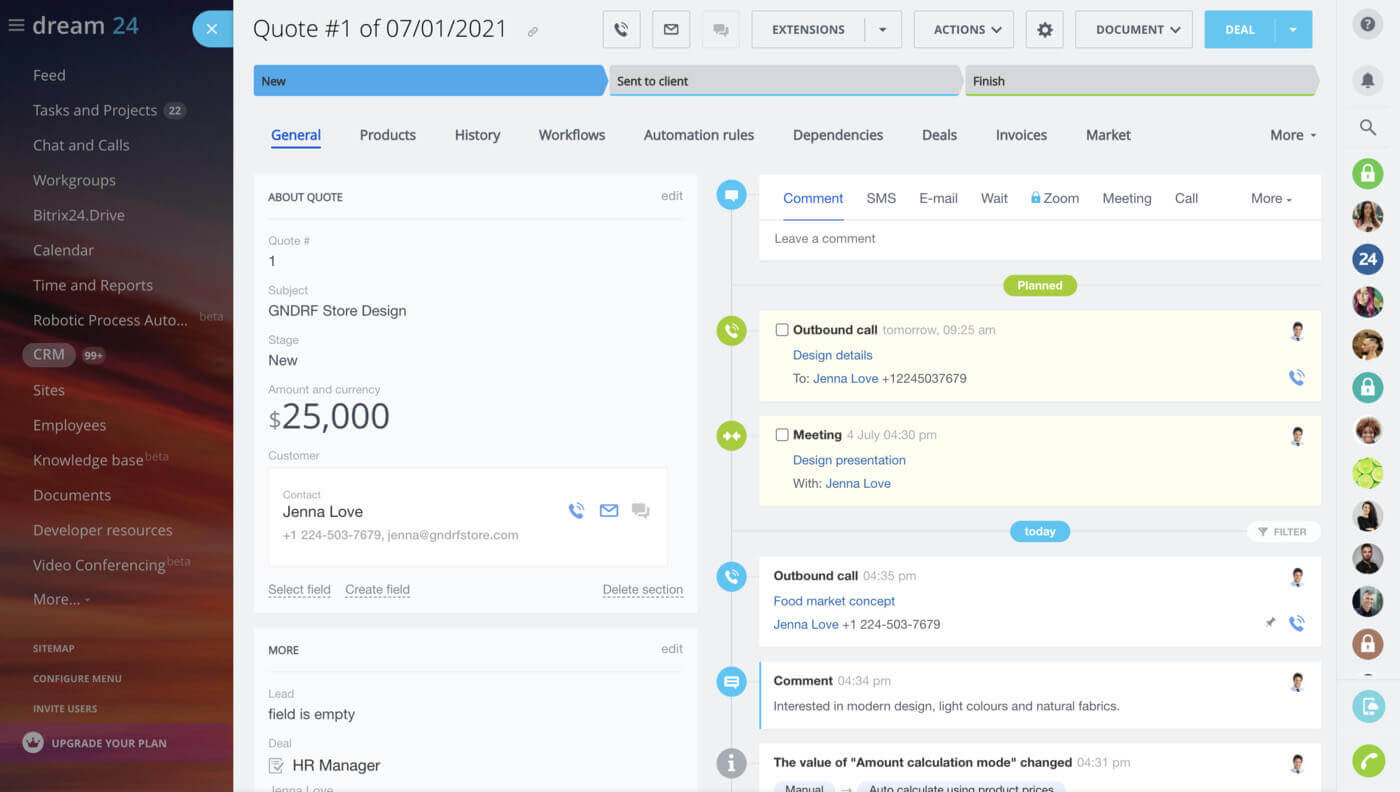The image size is (1400, 792).
Task: Open the Invoices tab
Action: pyautogui.click(x=1020, y=135)
